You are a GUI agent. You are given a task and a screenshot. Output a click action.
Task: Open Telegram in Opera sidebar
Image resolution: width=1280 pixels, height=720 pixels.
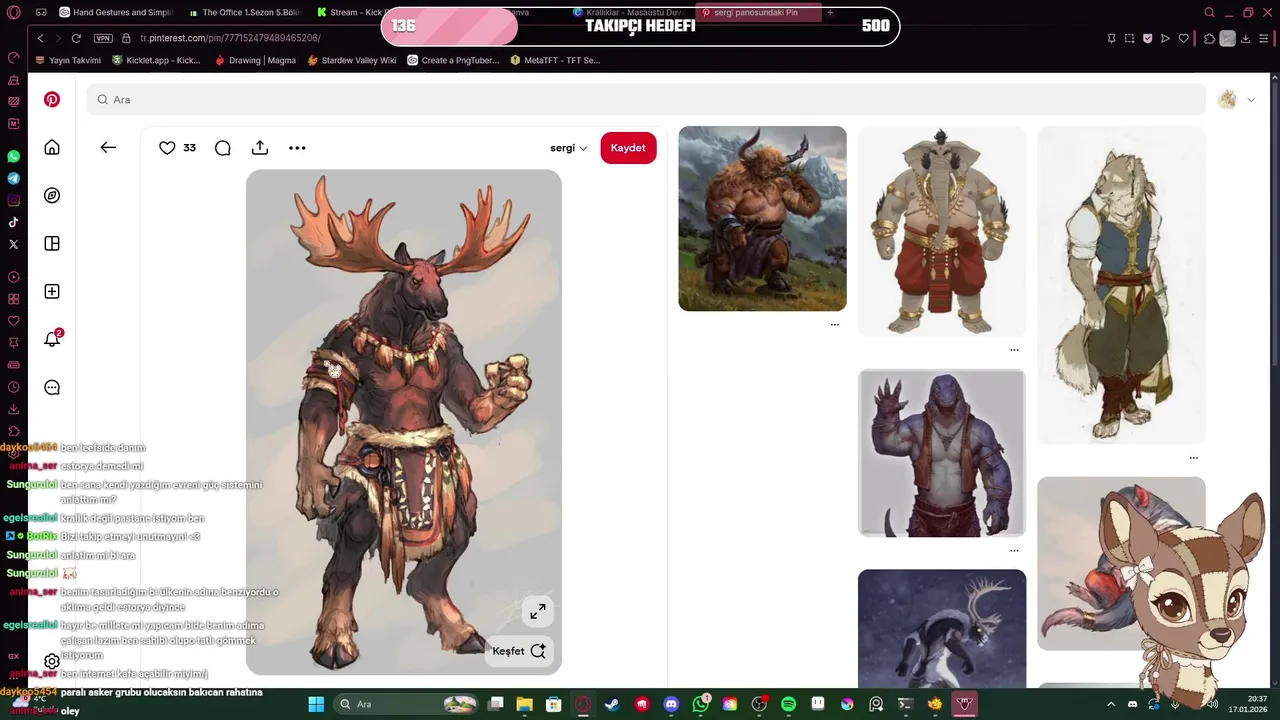[x=13, y=178]
